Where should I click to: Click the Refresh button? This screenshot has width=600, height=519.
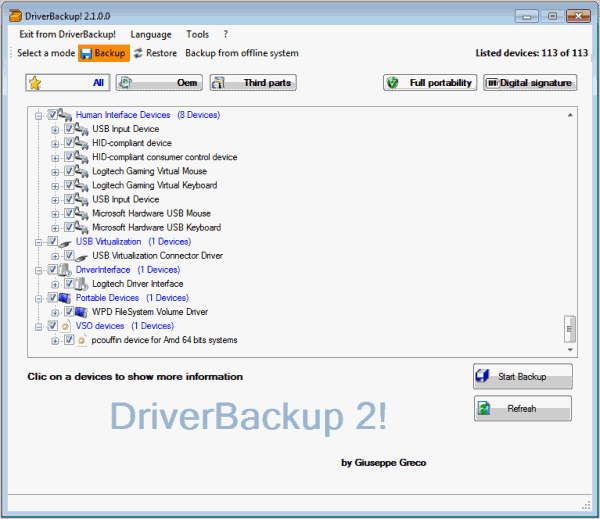523,408
